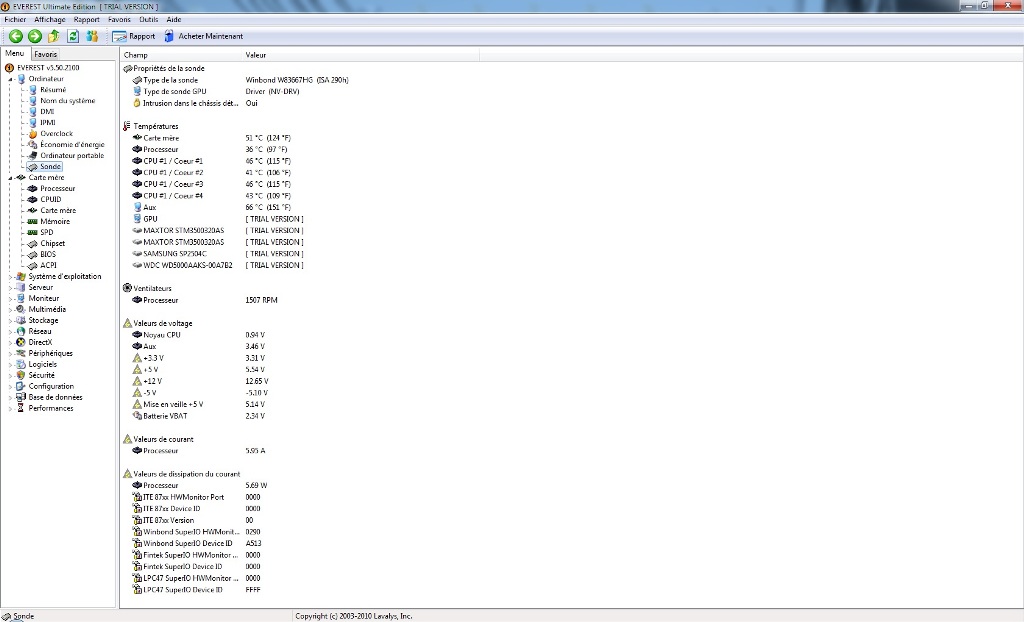Image resolution: width=1024 pixels, height=622 pixels.
Task: Open the Outils menu
Action: 148,19
